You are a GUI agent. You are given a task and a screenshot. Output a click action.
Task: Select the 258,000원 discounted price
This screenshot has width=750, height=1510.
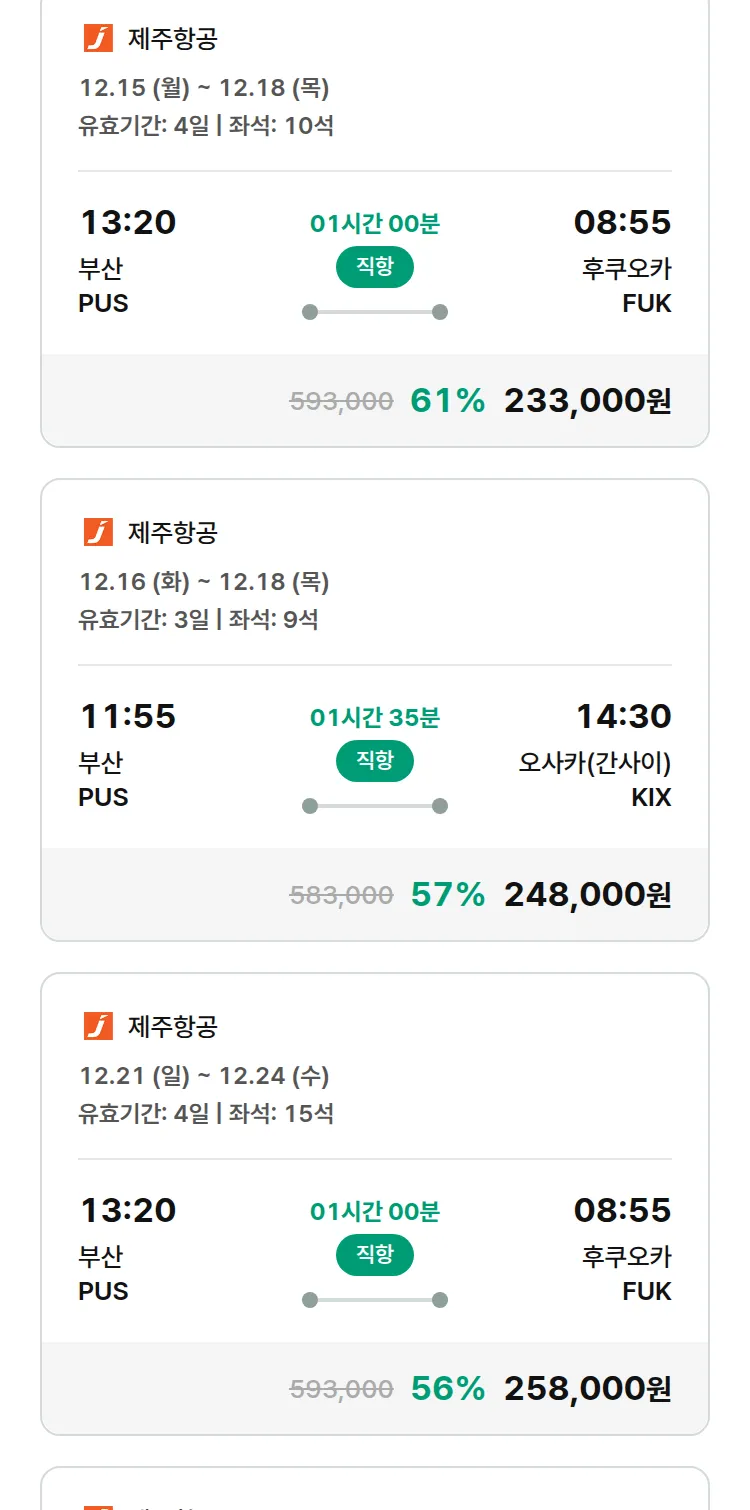coord(587,1389)
